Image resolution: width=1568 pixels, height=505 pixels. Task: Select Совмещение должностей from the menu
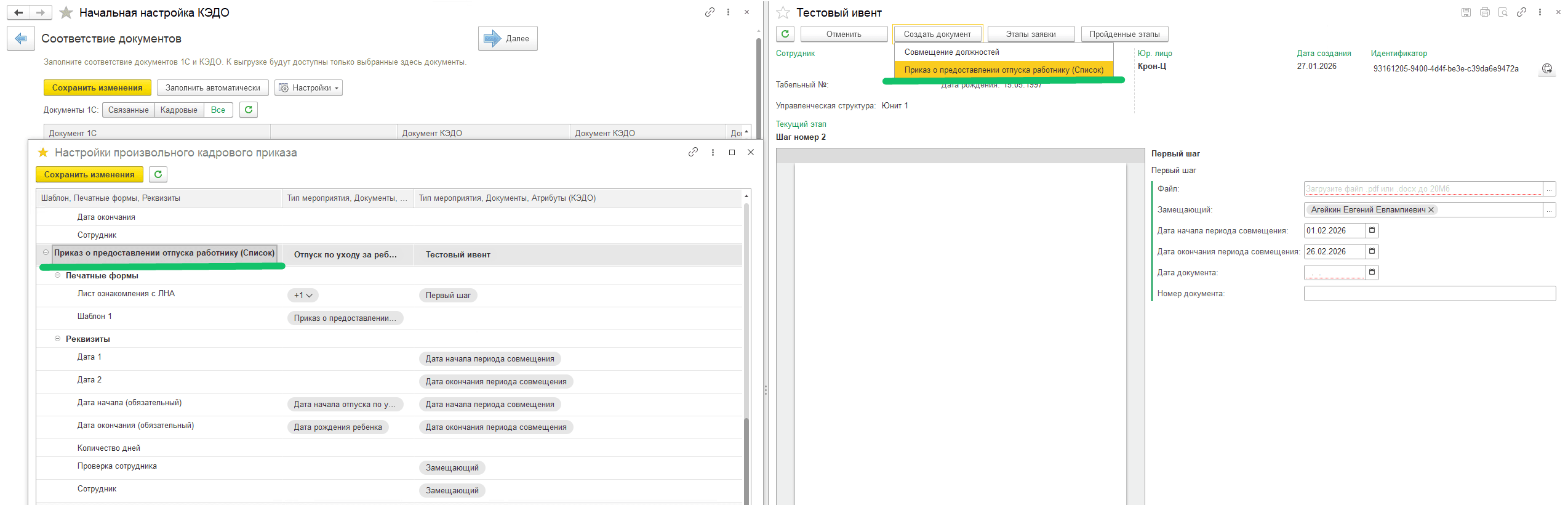[951, 52]
